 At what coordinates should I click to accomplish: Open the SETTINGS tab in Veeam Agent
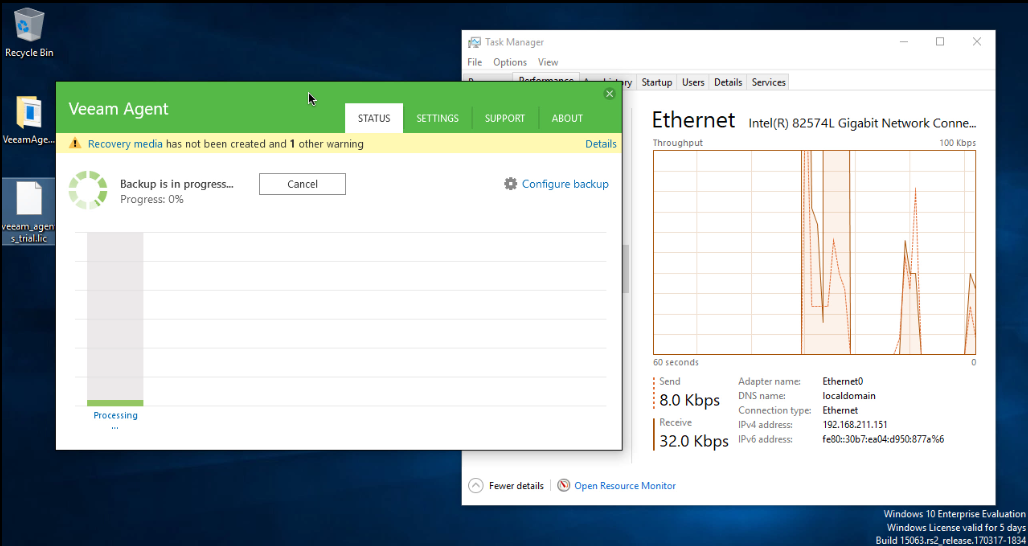[x=437, y=118]
